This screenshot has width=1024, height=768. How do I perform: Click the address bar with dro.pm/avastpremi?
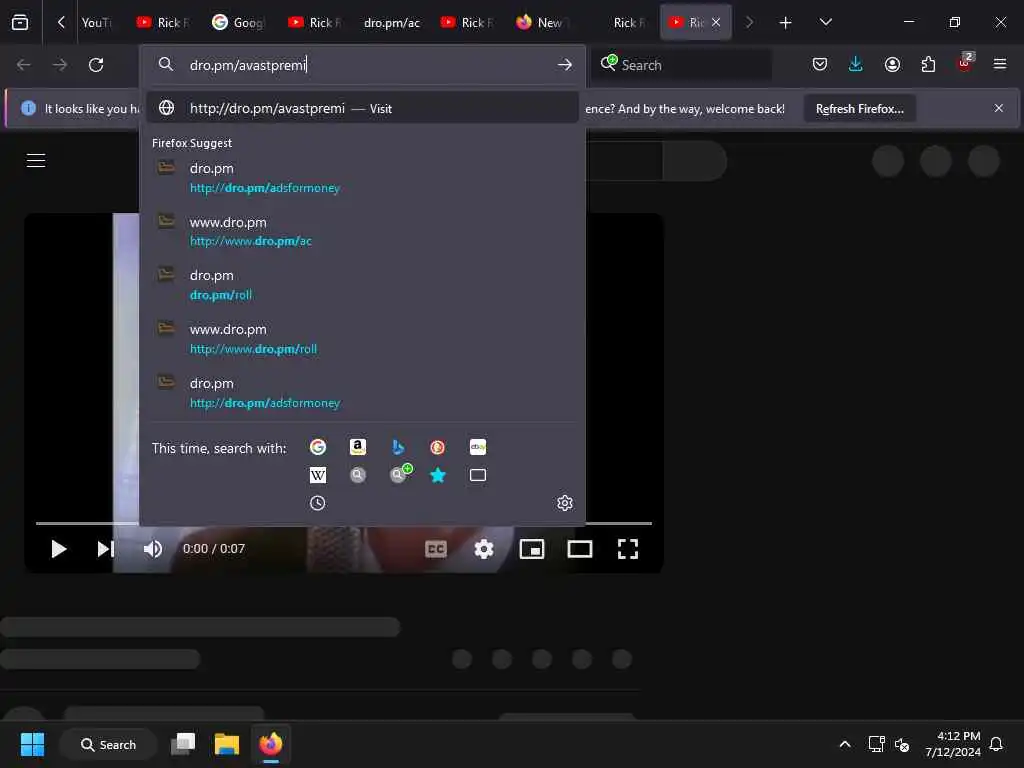pyautogui.click(x=362, y=65)
